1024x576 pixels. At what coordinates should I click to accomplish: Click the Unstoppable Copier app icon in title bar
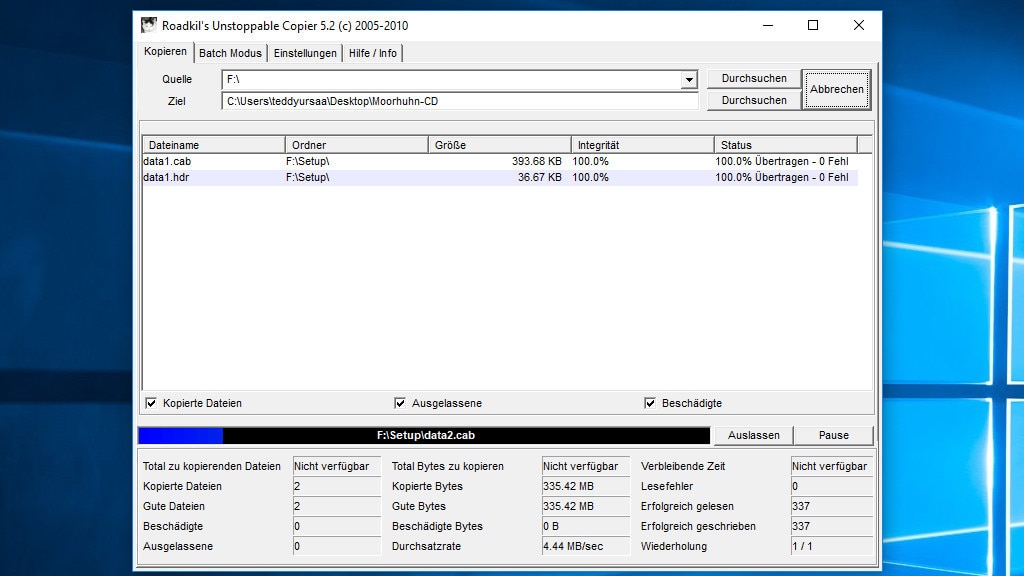coord(149,25)
